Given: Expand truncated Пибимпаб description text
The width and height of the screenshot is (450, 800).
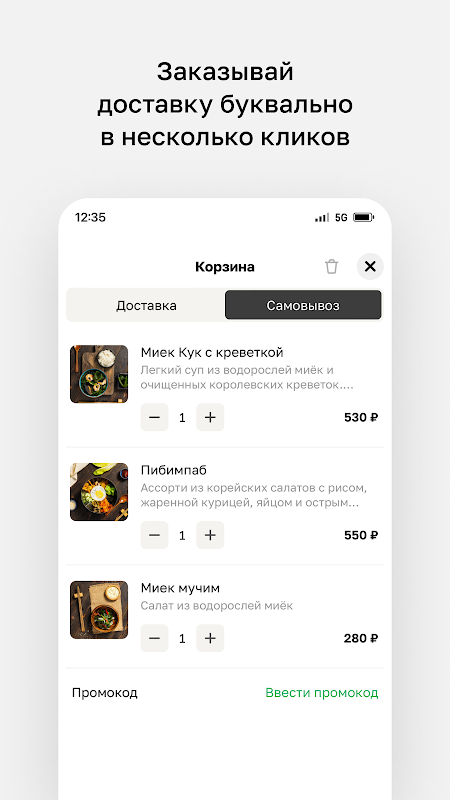Looking at the screenshot, I should coord(254,495).
